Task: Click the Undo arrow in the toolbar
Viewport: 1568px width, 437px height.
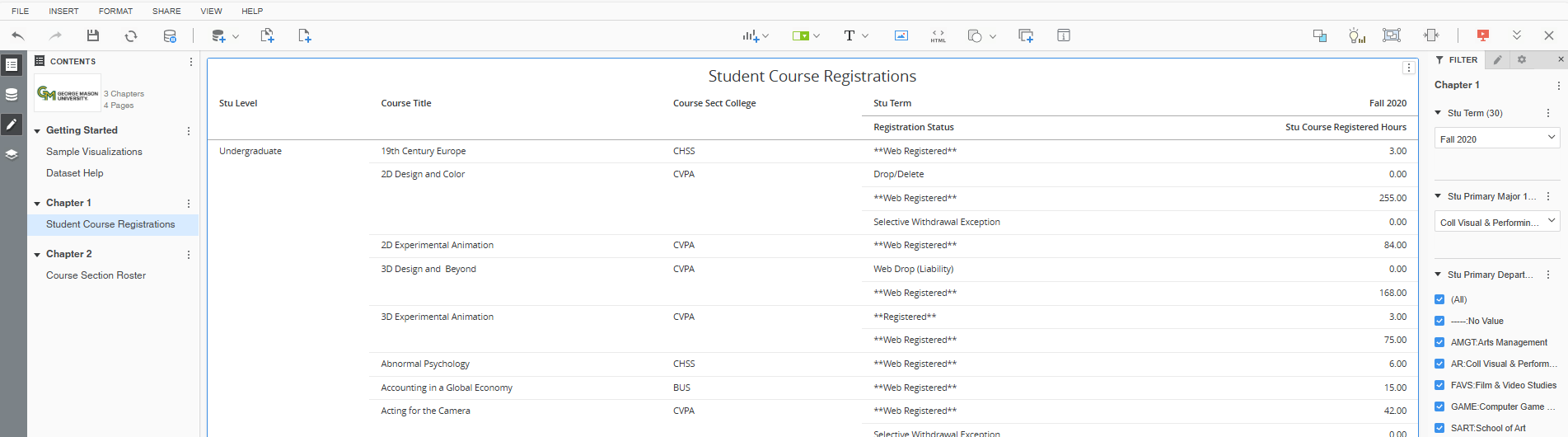Action: pyautogui.click(x=18, y=35)
